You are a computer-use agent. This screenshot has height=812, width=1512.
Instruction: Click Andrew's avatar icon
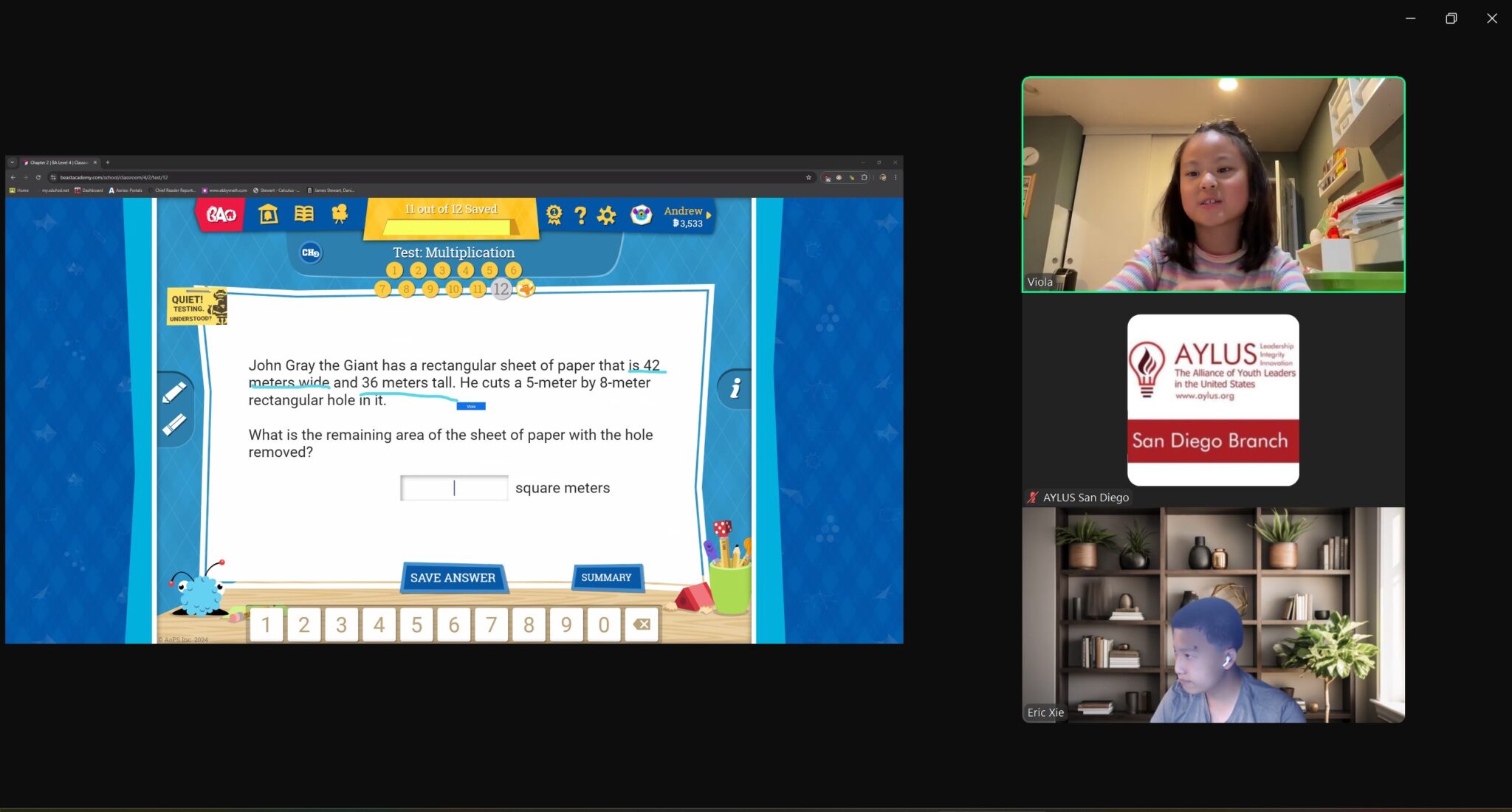click(x=641, y=216)
